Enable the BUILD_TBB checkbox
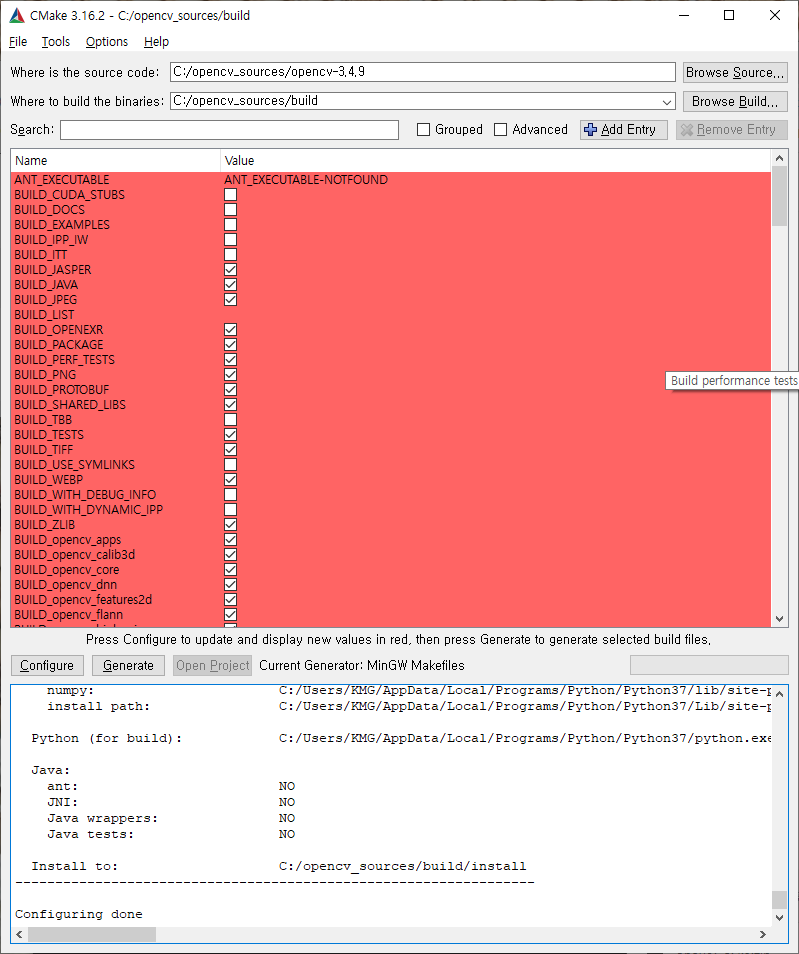The height and width of the screenshot is (954, 799). click(x=231, y=420)
